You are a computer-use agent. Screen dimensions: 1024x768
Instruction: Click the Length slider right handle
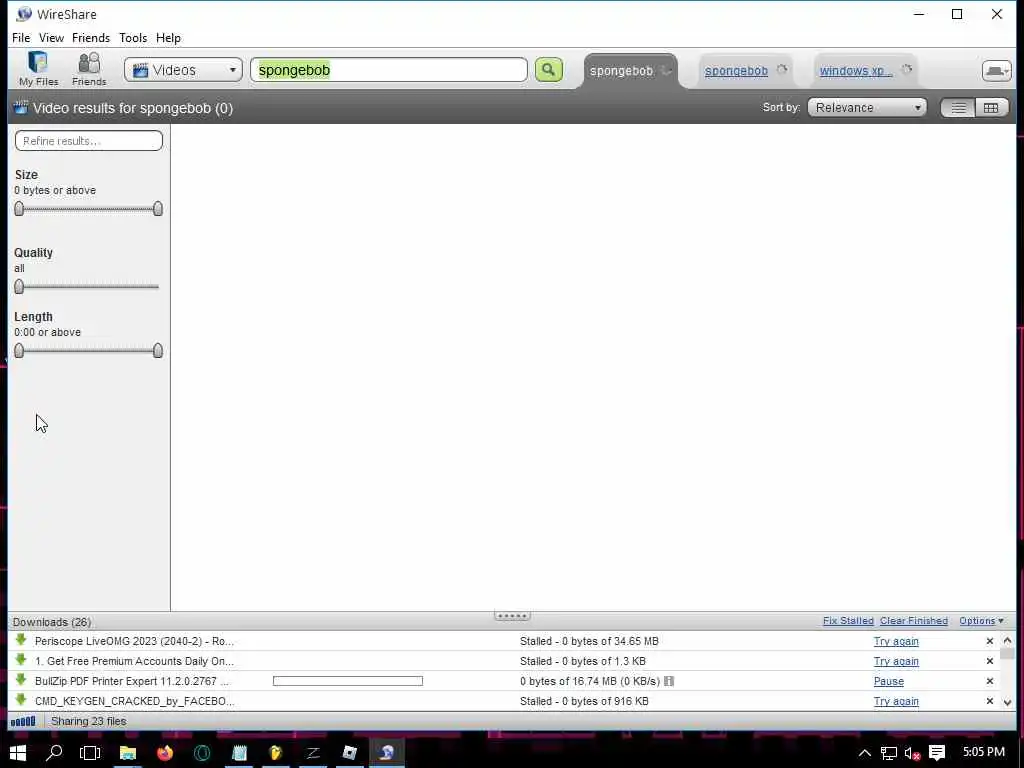pos(157,351)
